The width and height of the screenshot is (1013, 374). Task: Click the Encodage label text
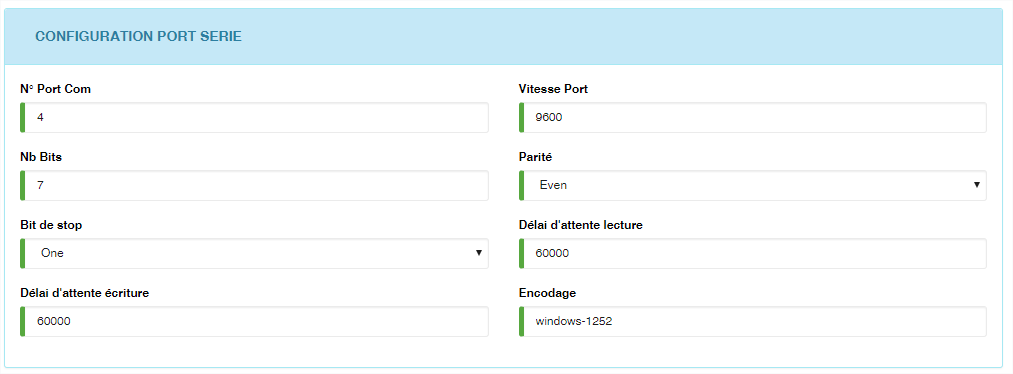click(547, 293)
